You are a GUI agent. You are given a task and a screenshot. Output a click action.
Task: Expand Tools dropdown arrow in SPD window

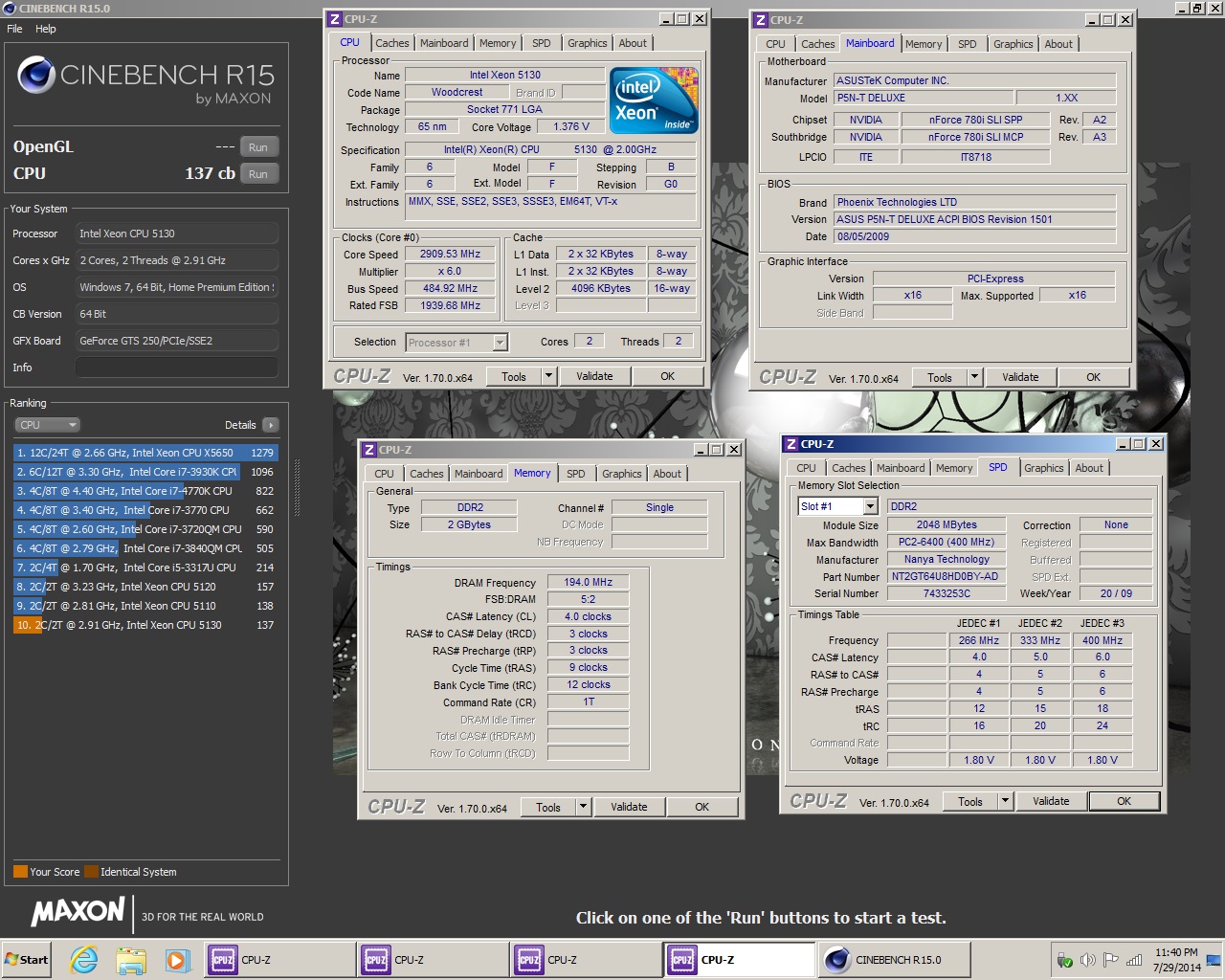coord(1006,802)
